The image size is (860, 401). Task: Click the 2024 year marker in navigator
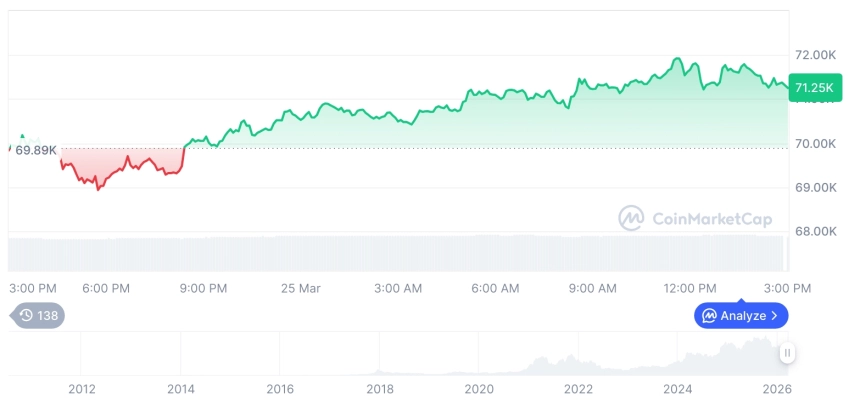pyautogui.click(x=678, y=389)
